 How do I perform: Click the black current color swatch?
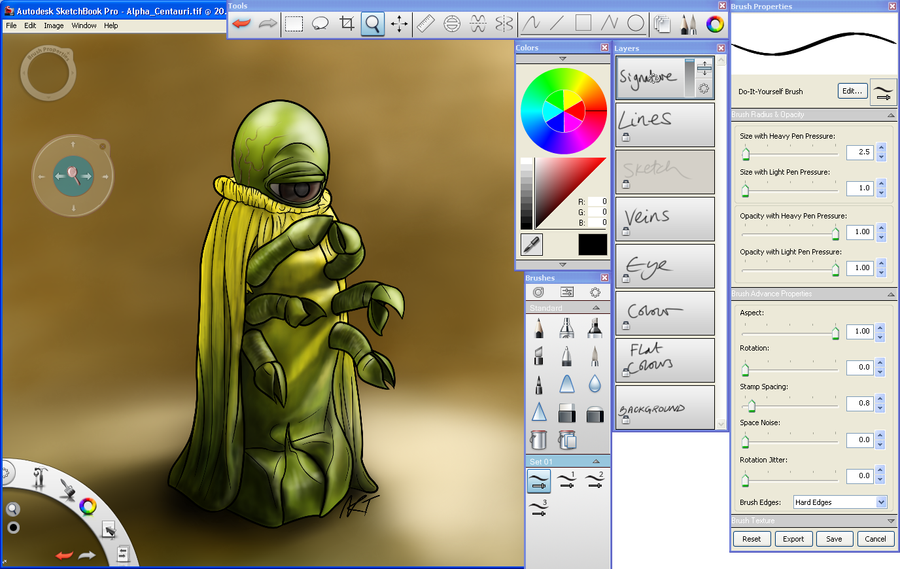[x=593, y=245]
